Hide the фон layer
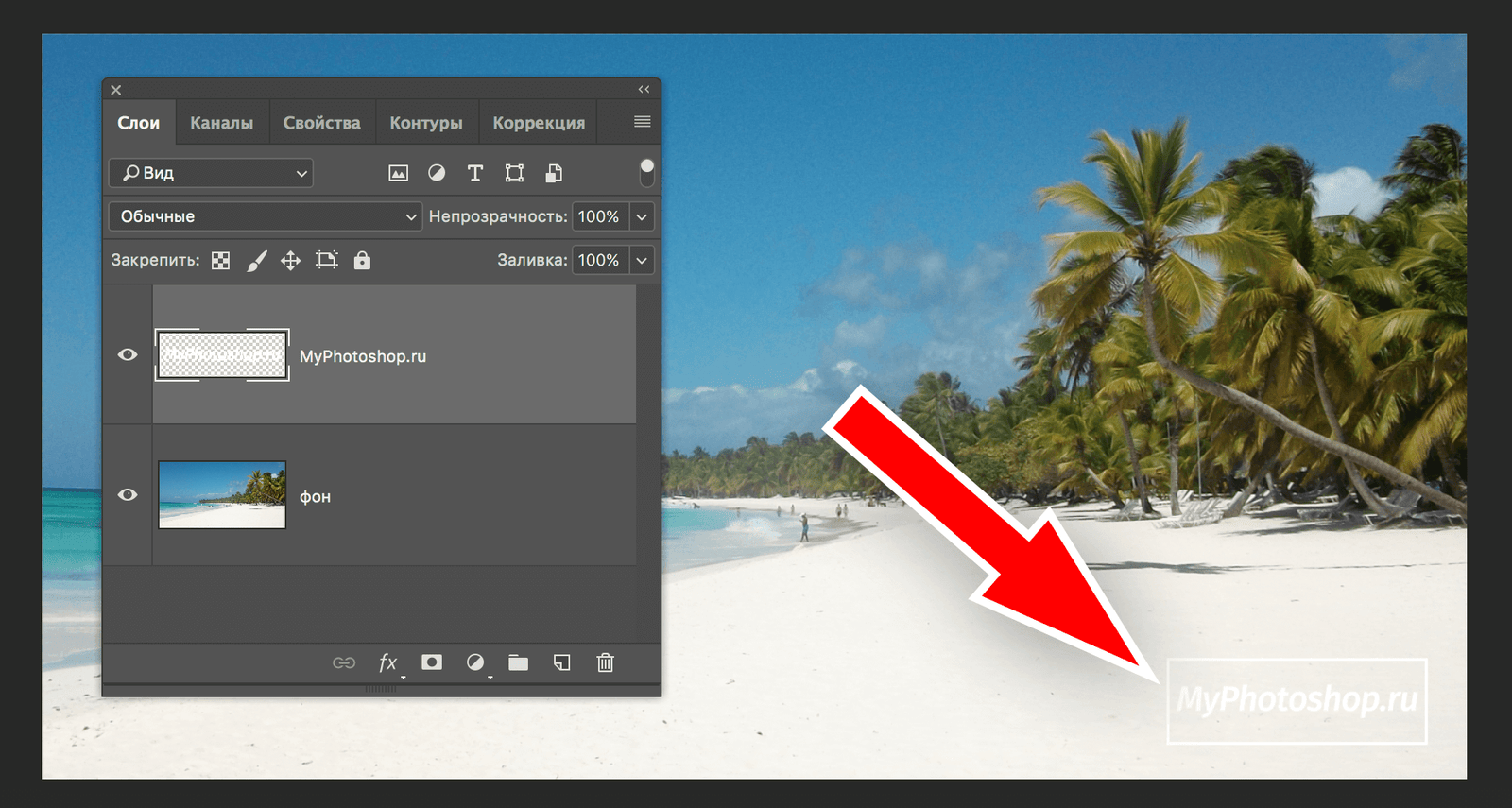1512x808 pixels. 128,495
